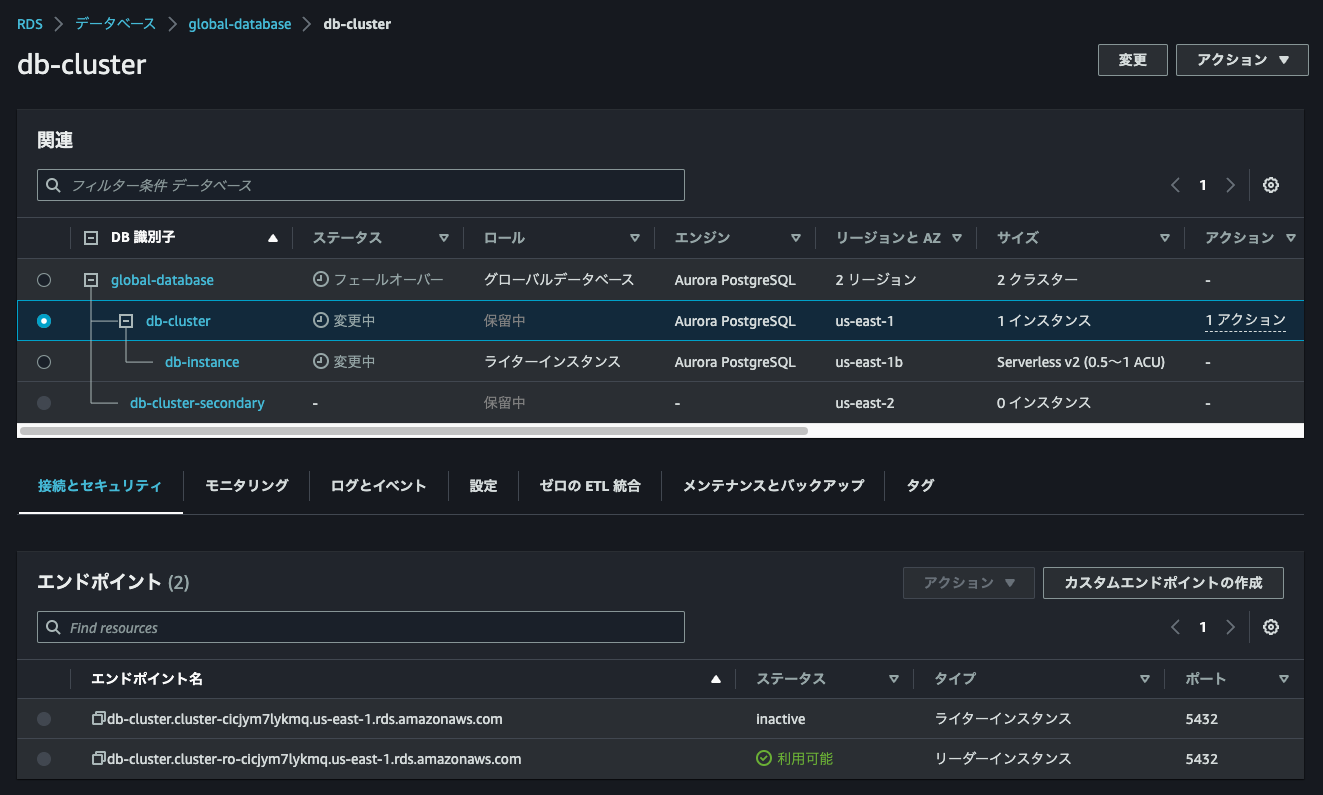Click the sort arrow on エンドポイント名 column
Viewport: 1323px width, 795px height.
[x=716, y=678]
